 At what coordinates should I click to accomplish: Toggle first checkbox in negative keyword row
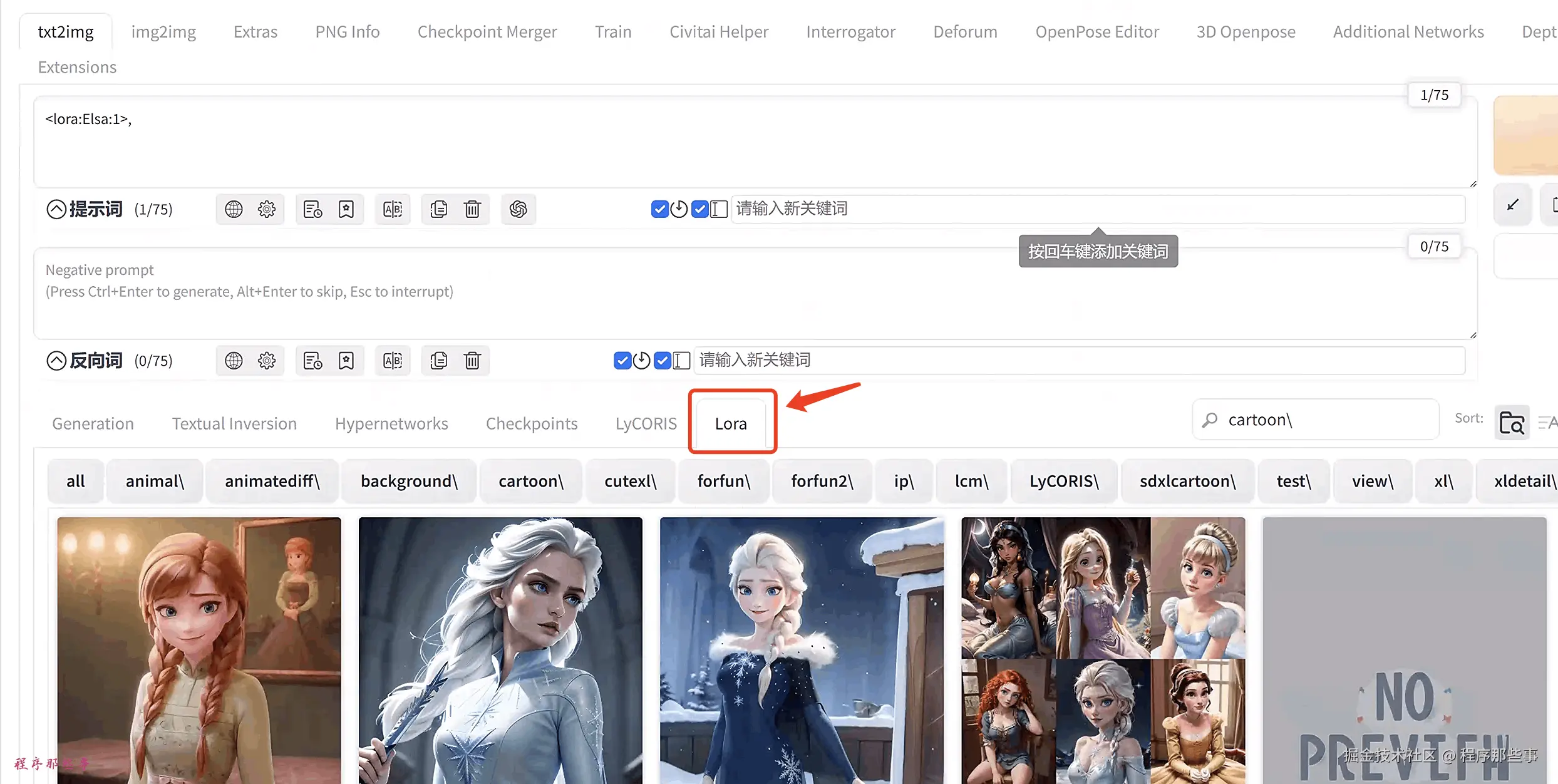[x=622, y=361]
